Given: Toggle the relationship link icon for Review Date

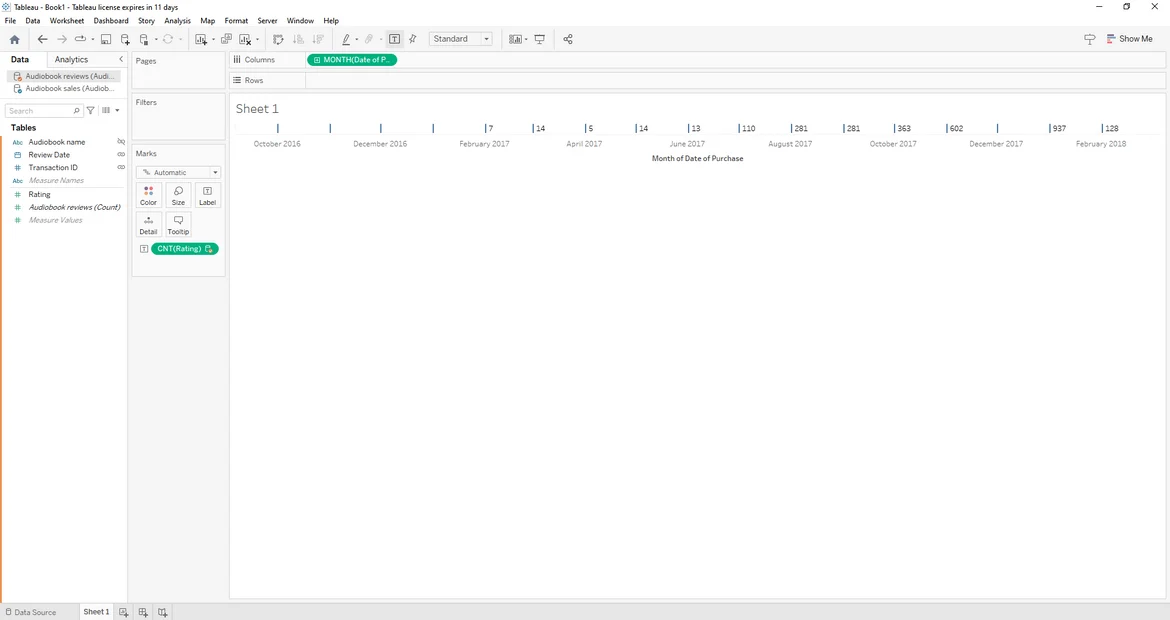Looking at the screenshot, I should tap(121, 155).
